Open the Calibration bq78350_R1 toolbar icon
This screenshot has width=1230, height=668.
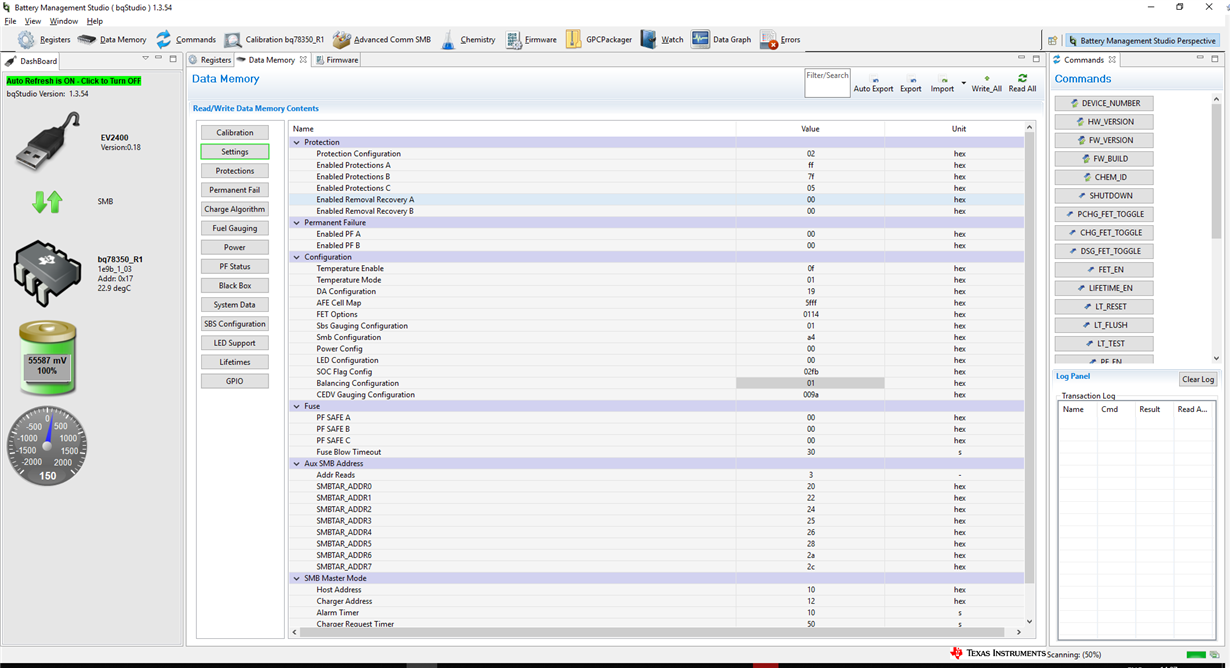point(232,40)
